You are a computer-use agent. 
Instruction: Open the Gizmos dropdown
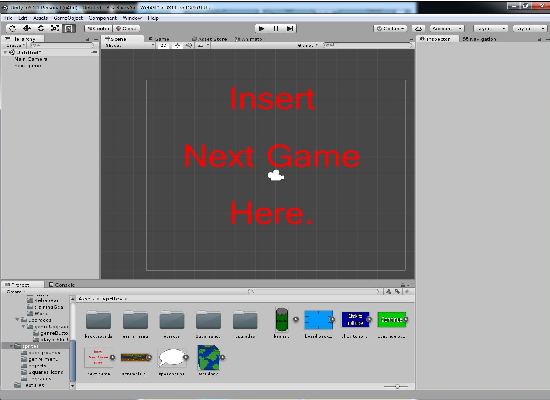tap(307, 46)
